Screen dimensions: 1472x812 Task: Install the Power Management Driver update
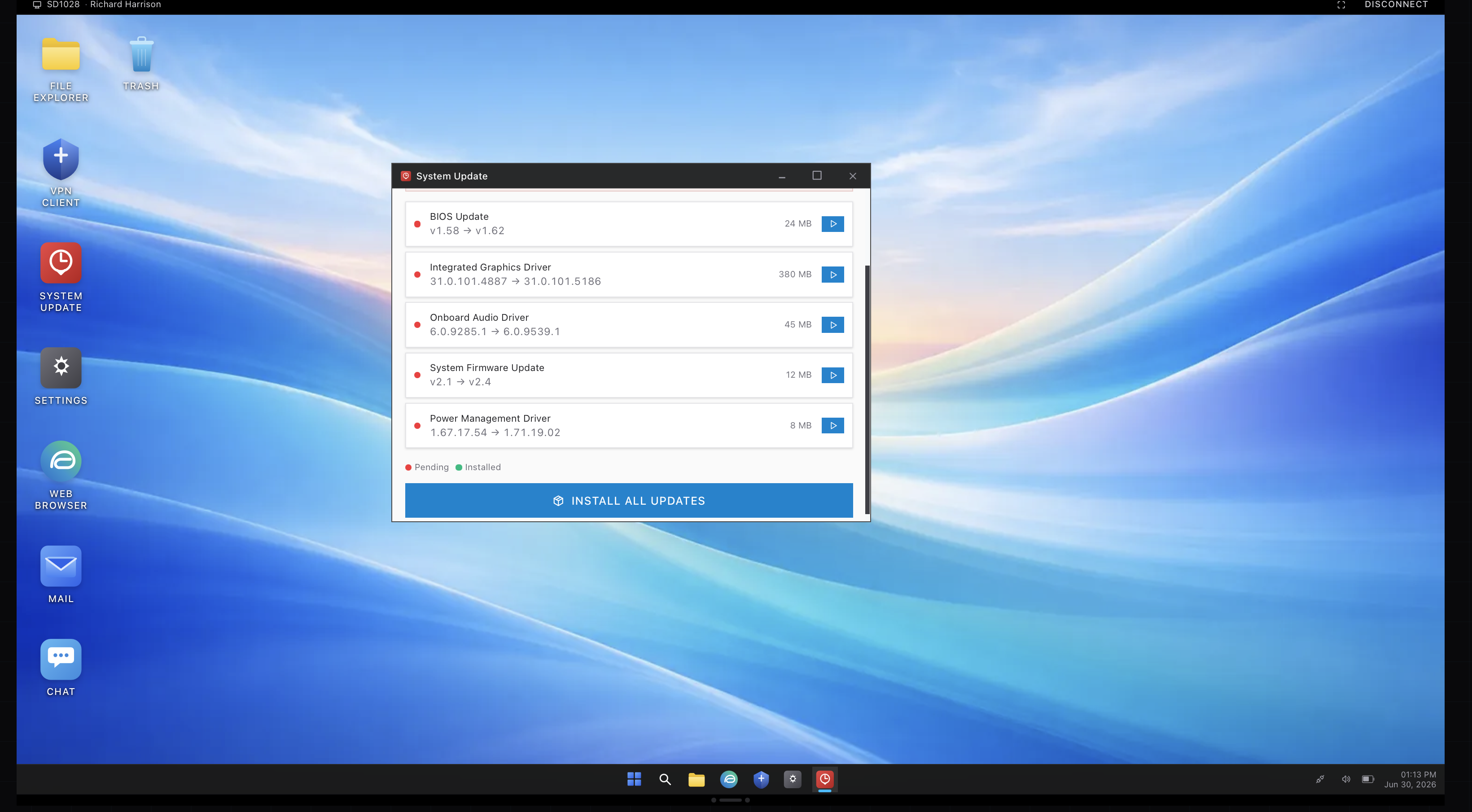(832, 425)
